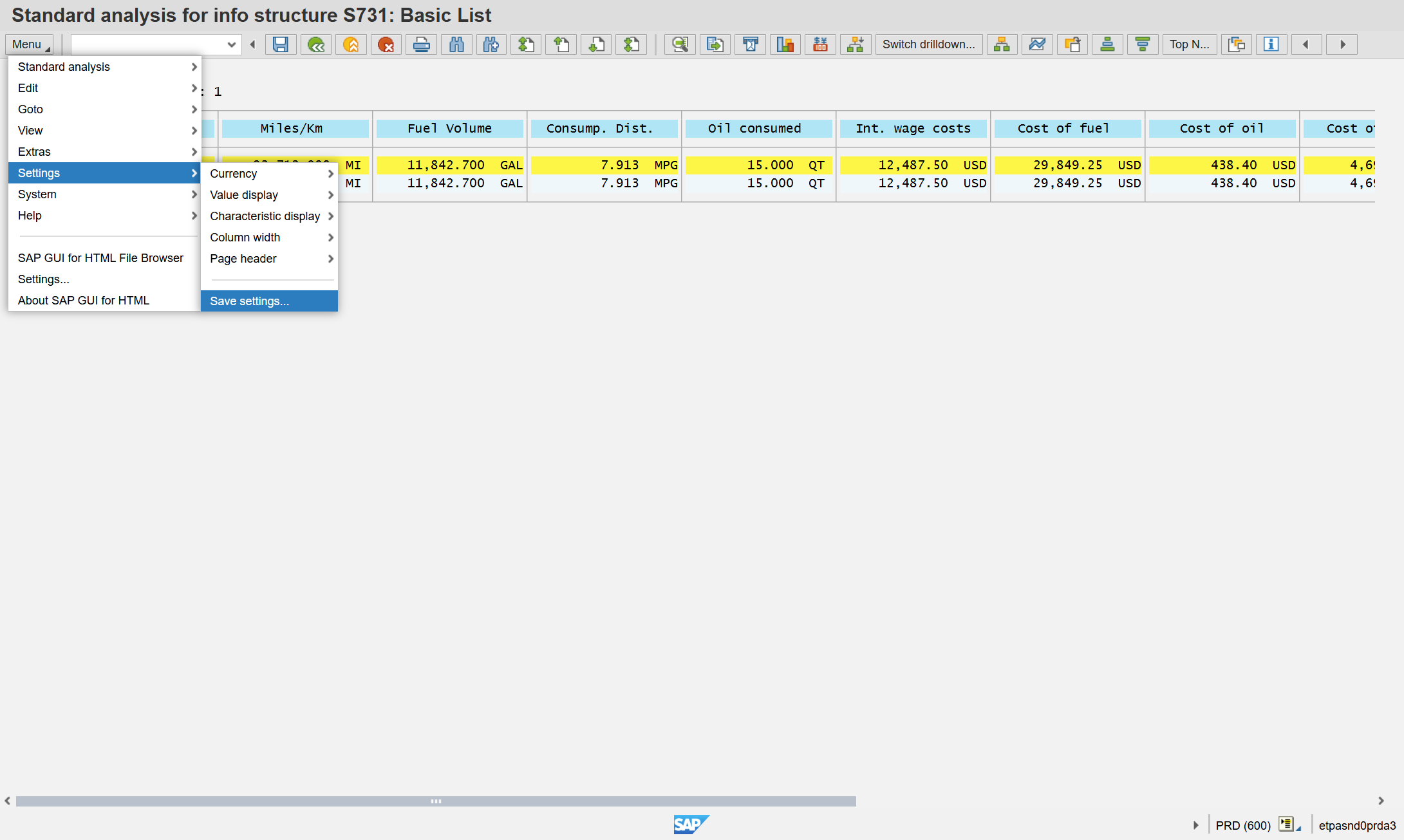Click the Switch drilldown... button
This screenshot has height=840, width=1404.
pyautogui.click(x=928, y=44)
